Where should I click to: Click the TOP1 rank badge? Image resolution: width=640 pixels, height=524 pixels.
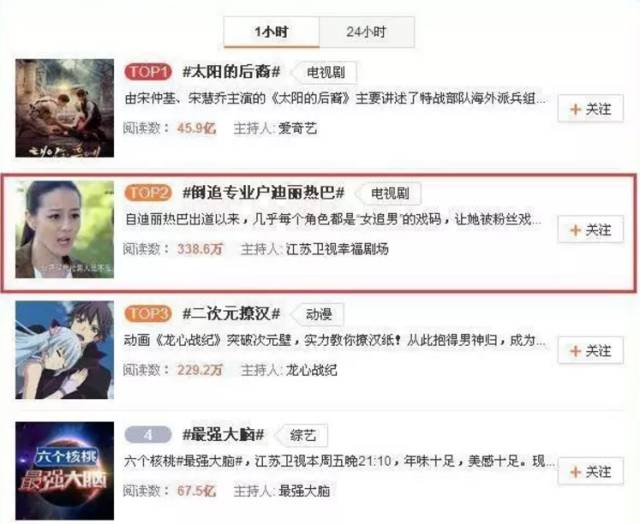pyautogui.click(x=148, y=72)
